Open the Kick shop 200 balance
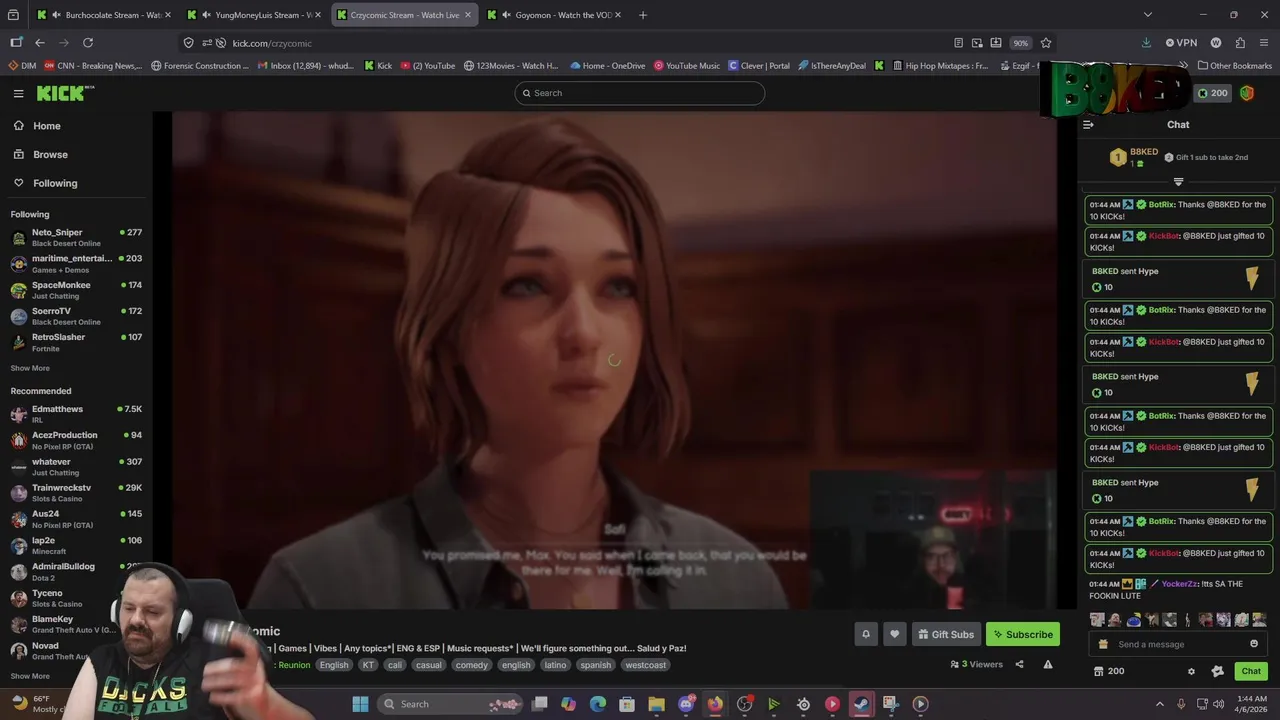This screenshot has width=1280, height=720. coord(1109,671)
